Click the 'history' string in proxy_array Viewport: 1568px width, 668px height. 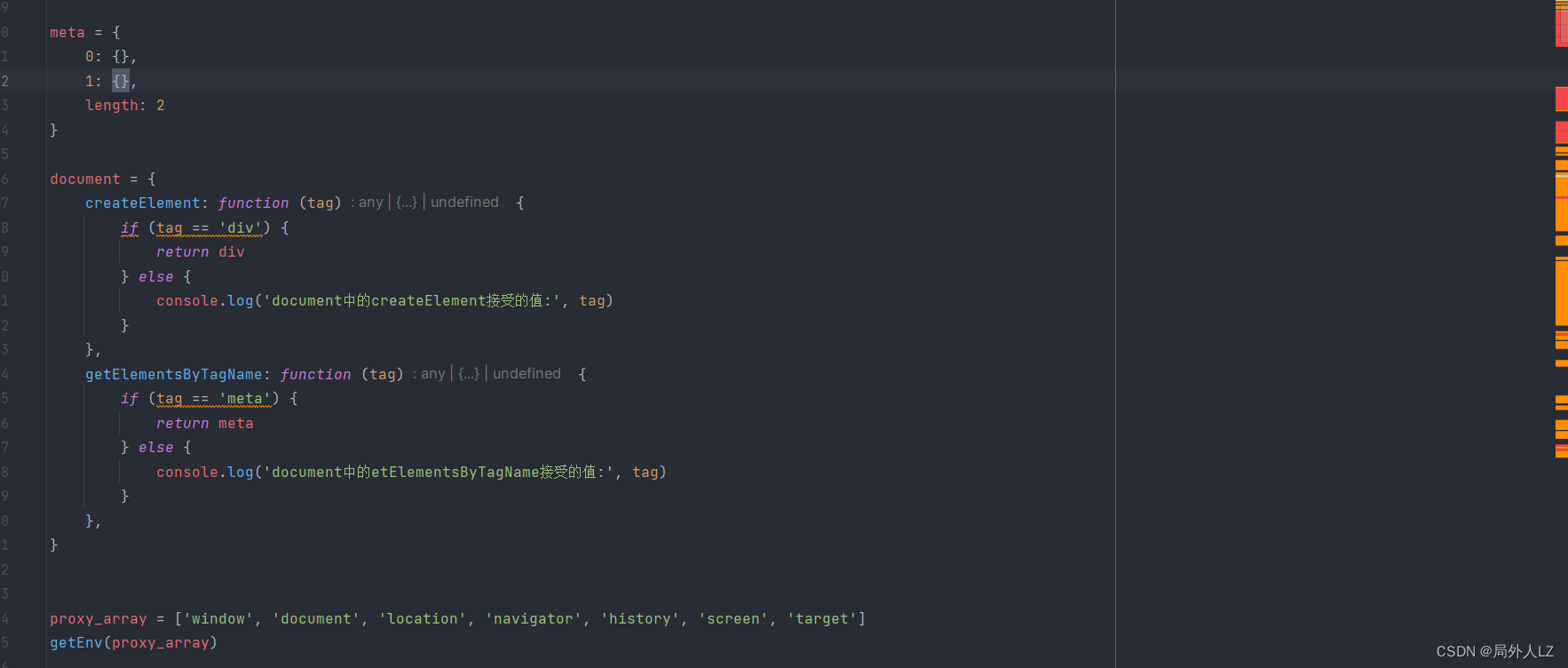(x=640, y=619)
